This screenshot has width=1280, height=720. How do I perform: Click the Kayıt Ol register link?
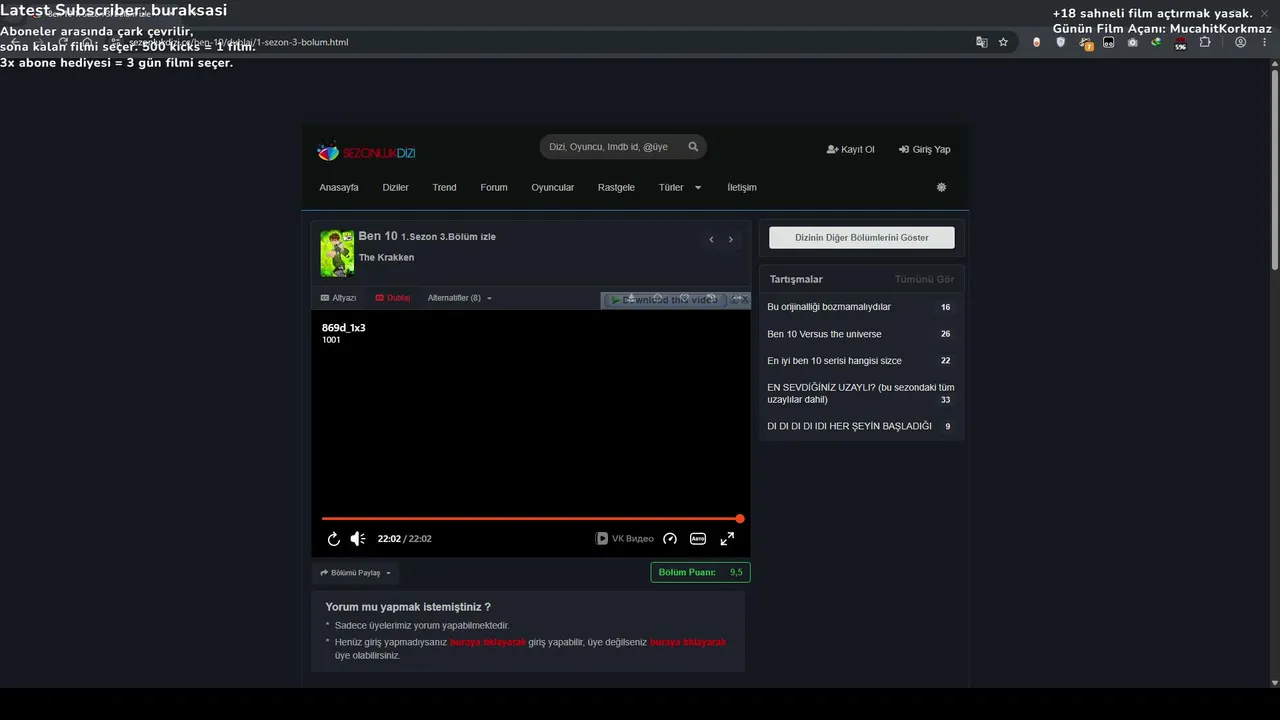850,149
